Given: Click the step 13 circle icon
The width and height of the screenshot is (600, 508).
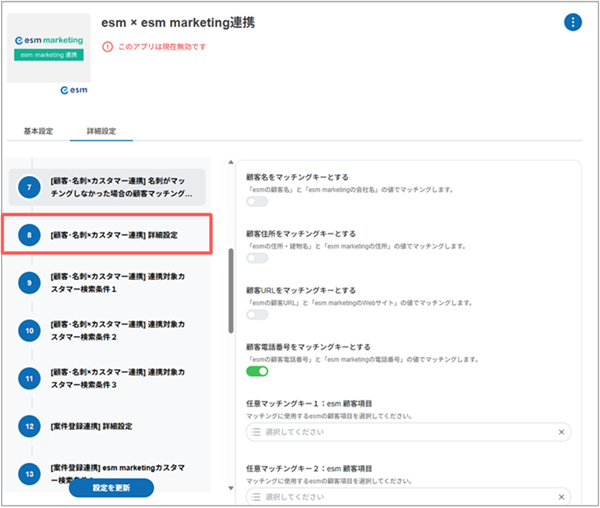Looking at the screenshot, I should [31, 473].
